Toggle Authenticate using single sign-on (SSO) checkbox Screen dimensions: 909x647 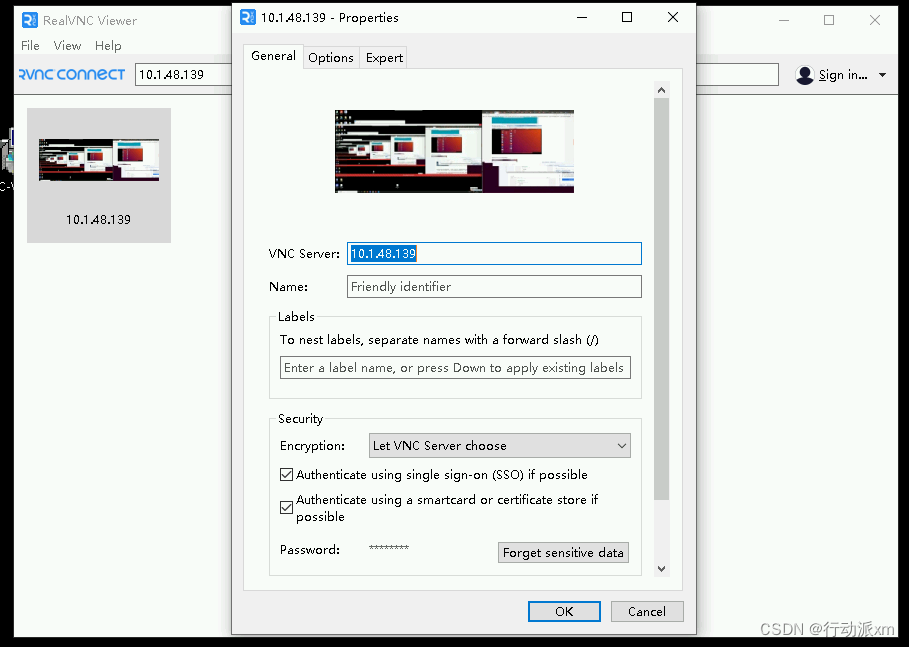pos(286,475)
